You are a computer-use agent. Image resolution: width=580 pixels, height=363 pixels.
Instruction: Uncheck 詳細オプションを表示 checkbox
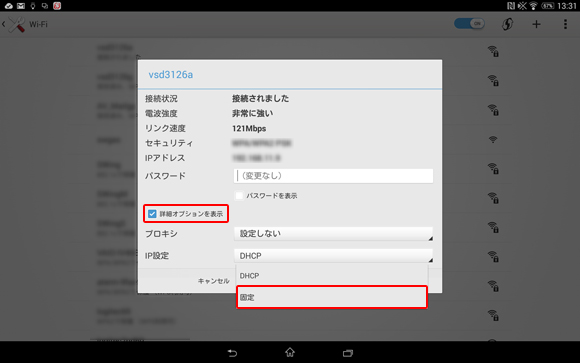click(152, 214)
